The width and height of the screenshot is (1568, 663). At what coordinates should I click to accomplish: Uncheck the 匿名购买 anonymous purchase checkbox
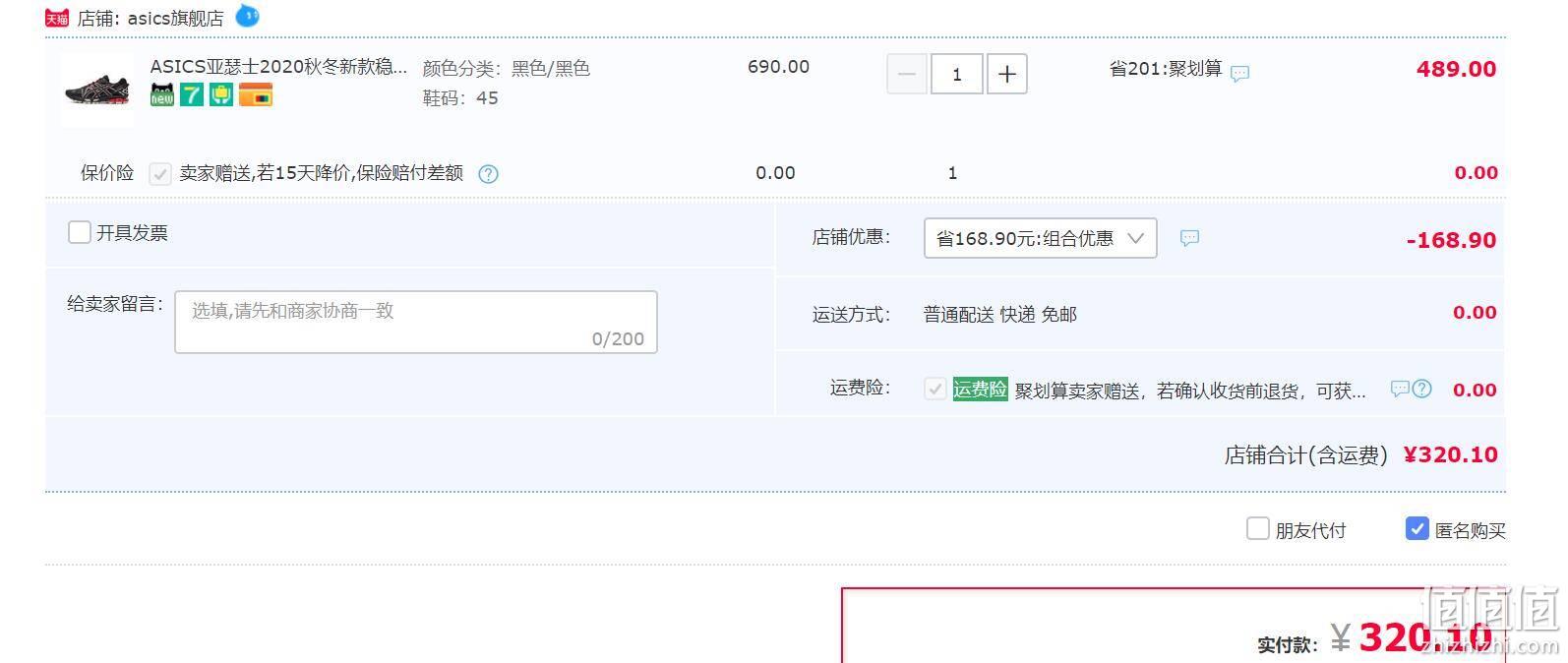tap(1417, 529)
